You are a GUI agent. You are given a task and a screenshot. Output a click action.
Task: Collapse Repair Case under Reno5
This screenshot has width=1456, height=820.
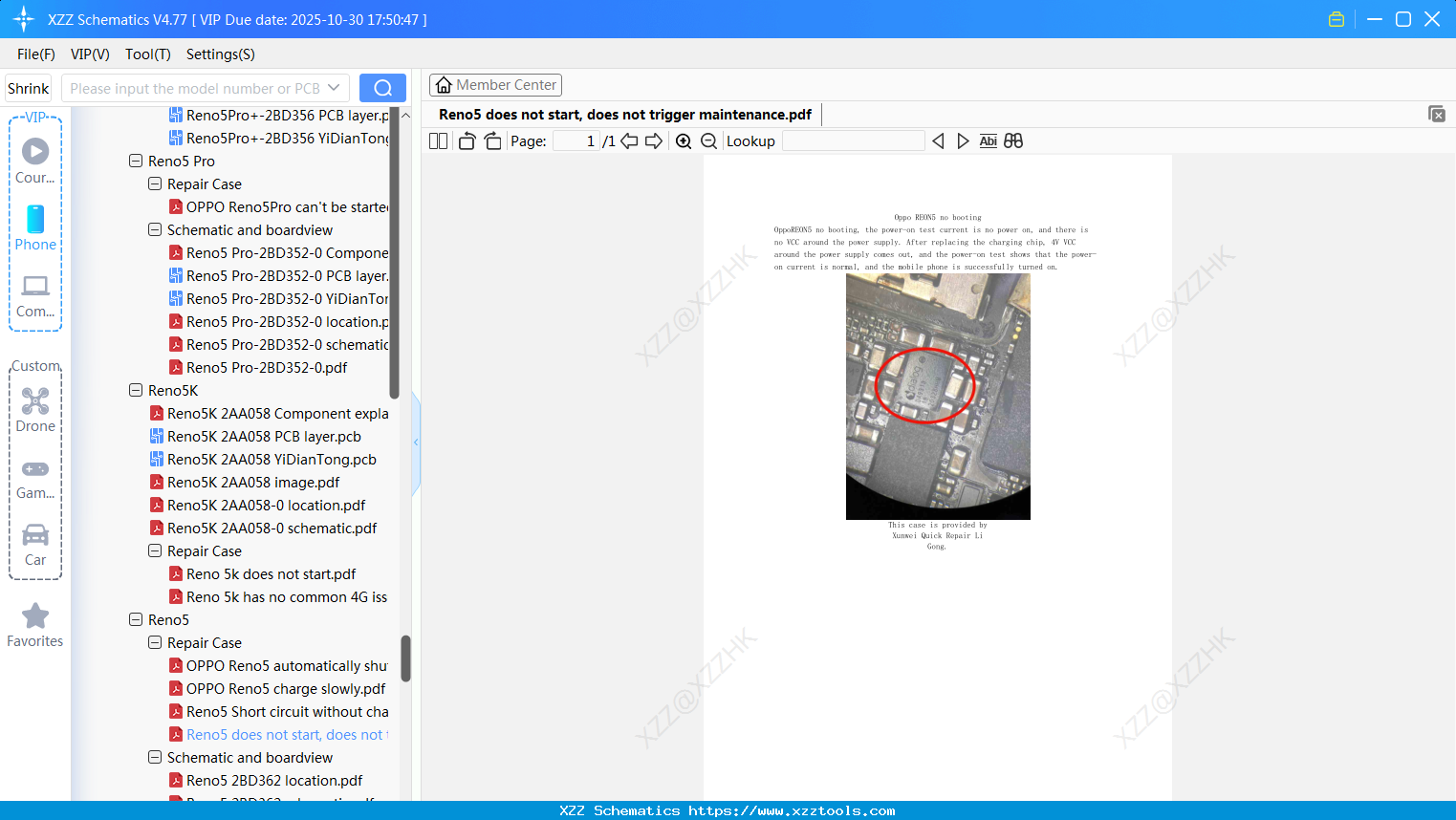click(155, 642)
